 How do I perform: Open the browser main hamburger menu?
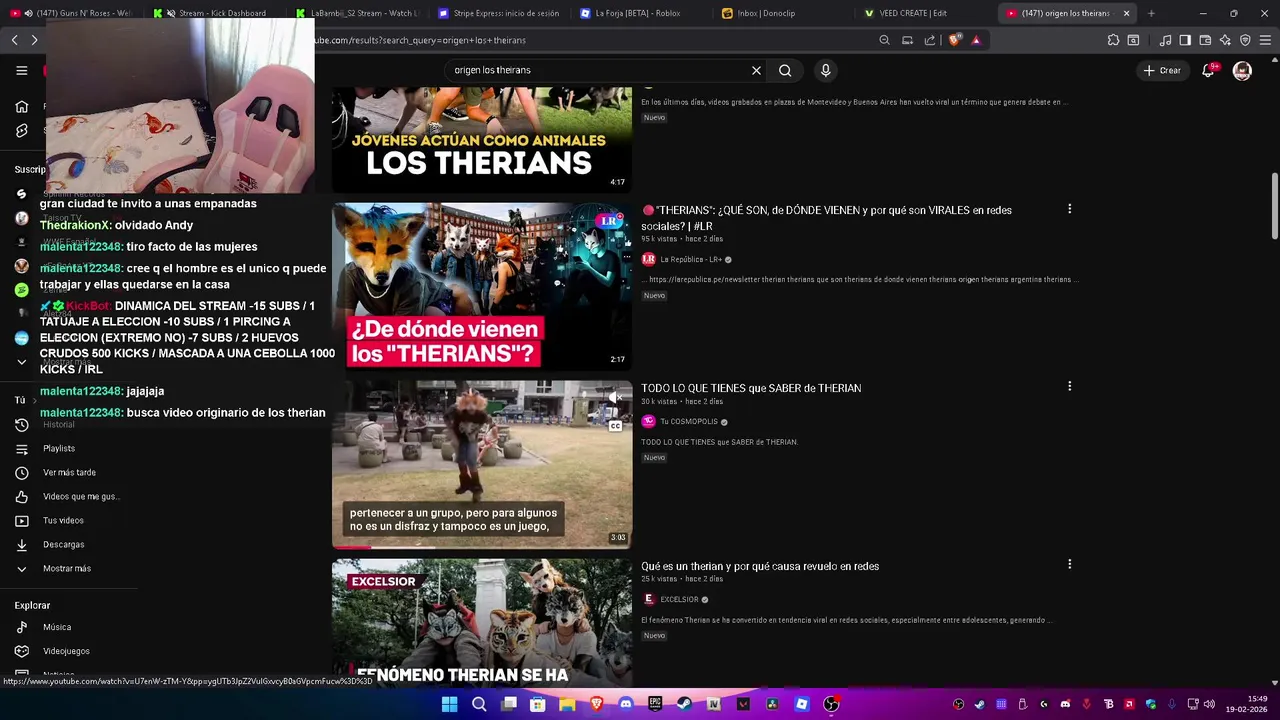(x=1265, y=40)
